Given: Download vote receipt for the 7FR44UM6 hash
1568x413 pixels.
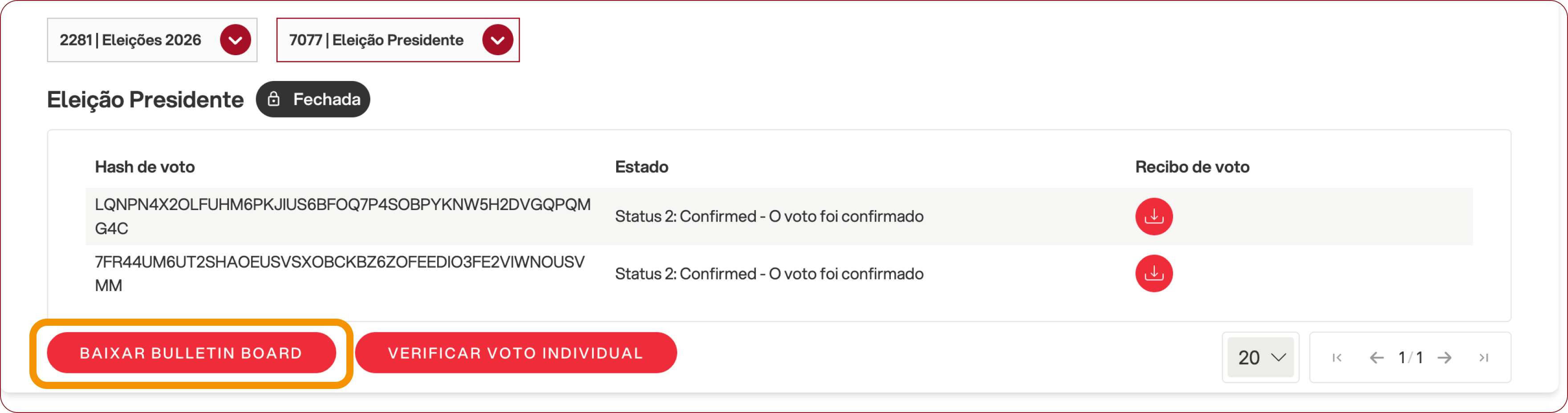Looking at the screenshot, I should coord(1154,274).
